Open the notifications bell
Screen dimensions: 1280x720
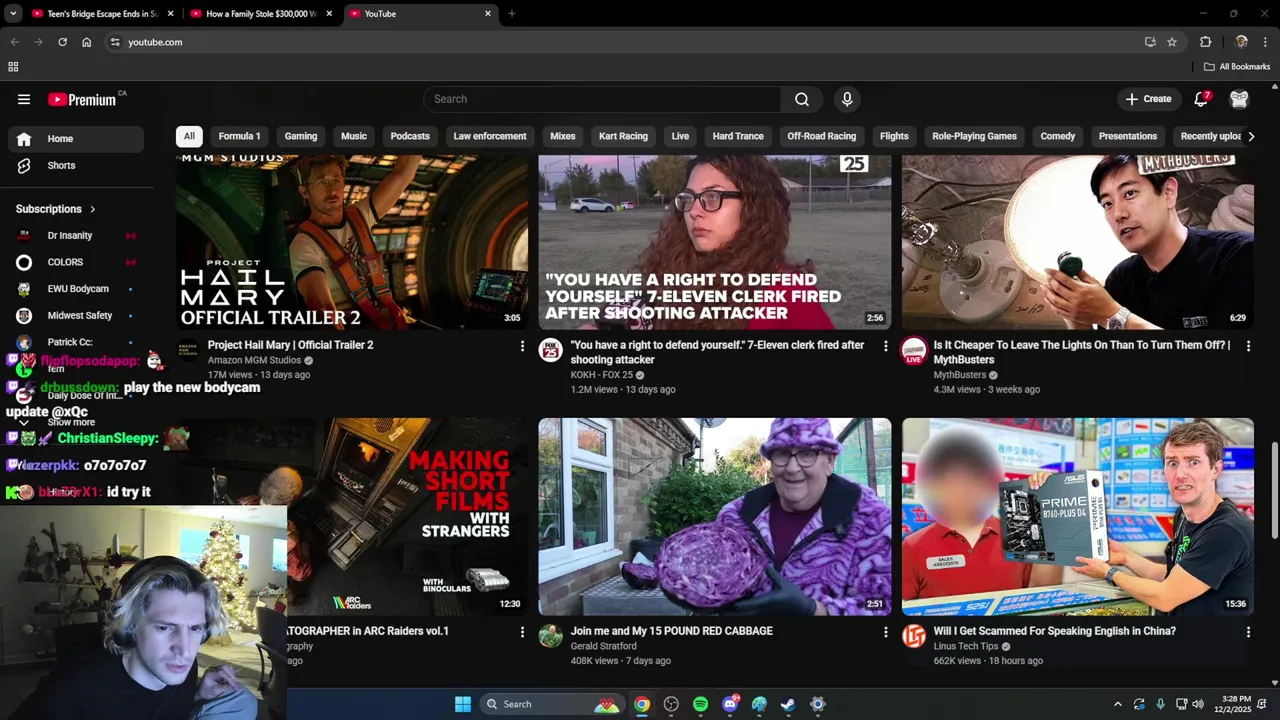tap(1202, 99)
